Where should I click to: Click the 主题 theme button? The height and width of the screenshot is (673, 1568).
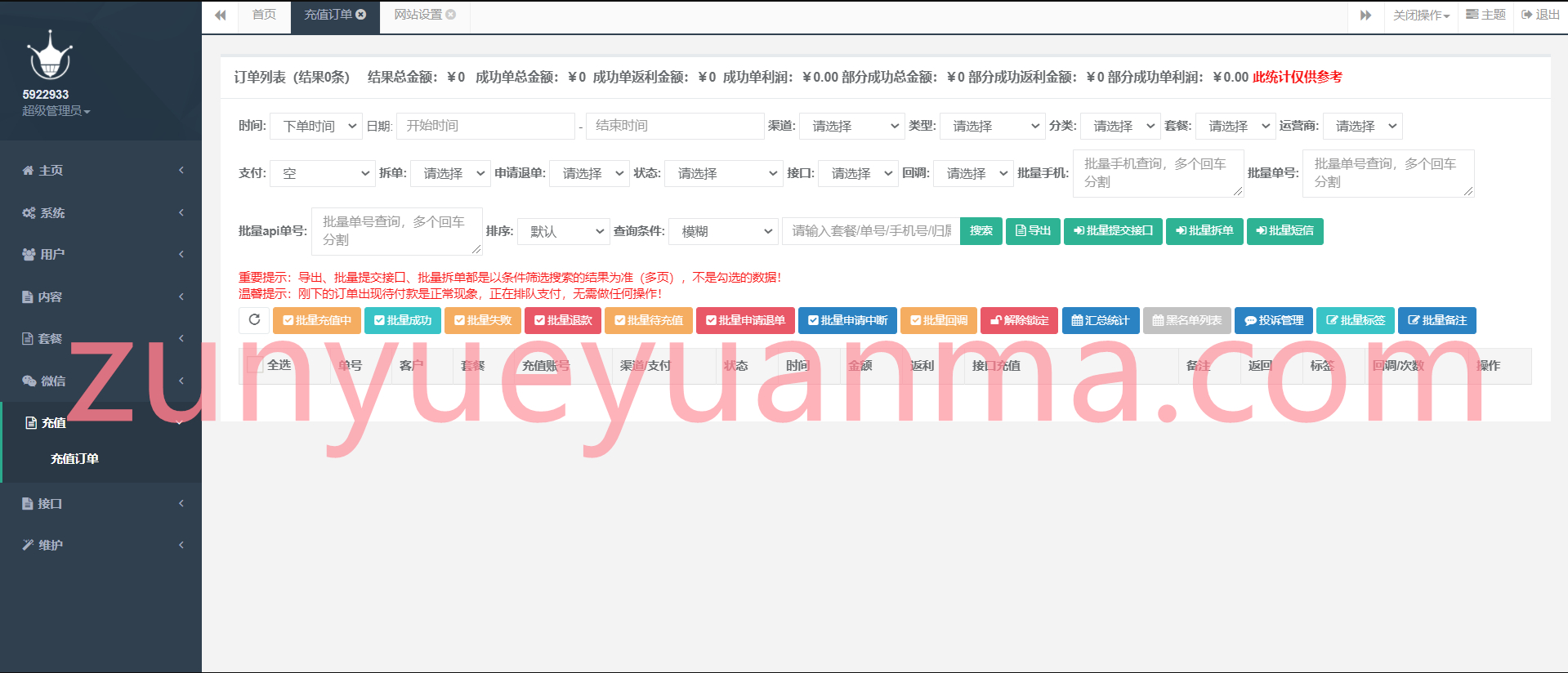tap(1485, 15)
